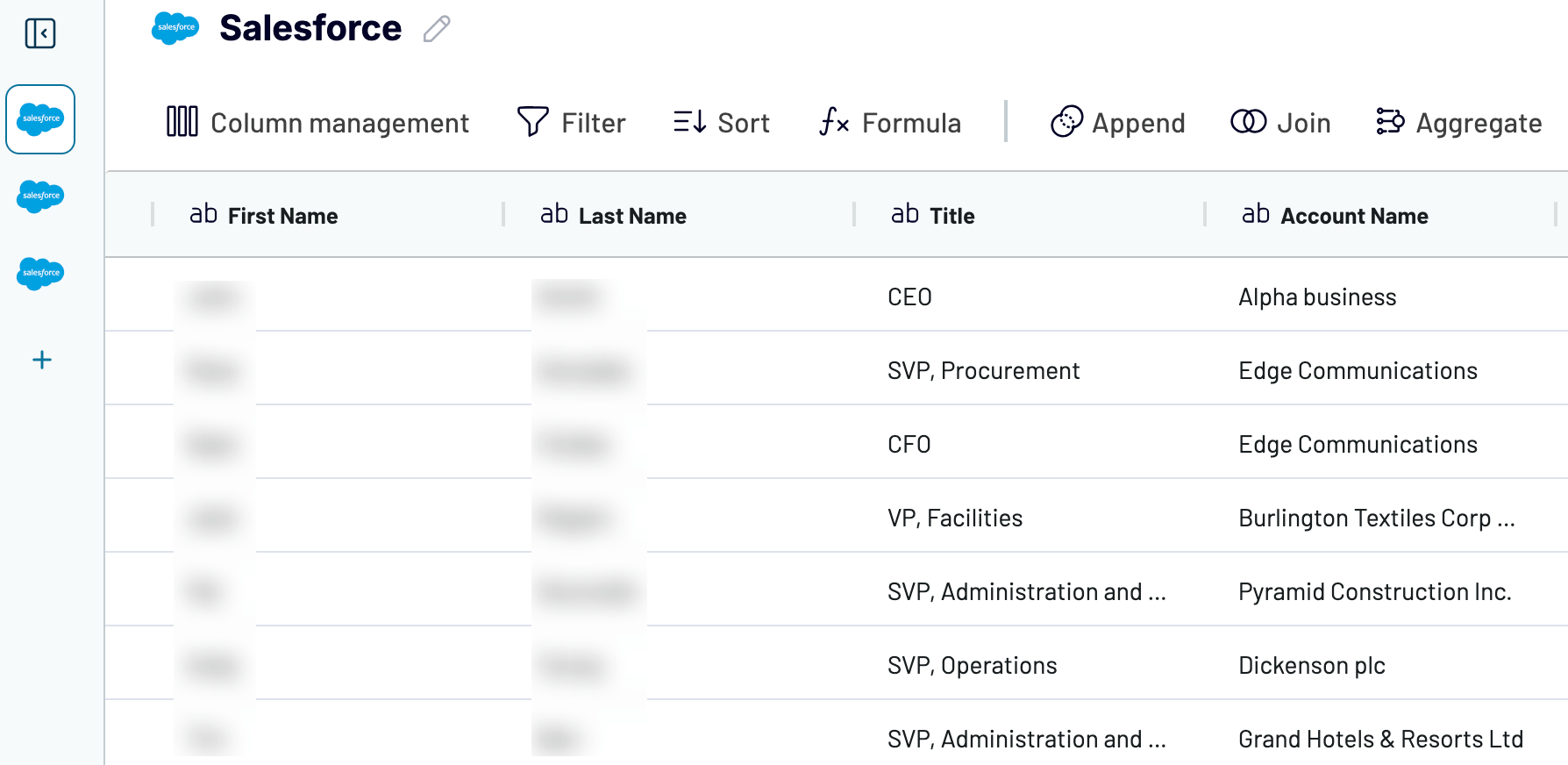Open the Append function

click(1116, 123)
